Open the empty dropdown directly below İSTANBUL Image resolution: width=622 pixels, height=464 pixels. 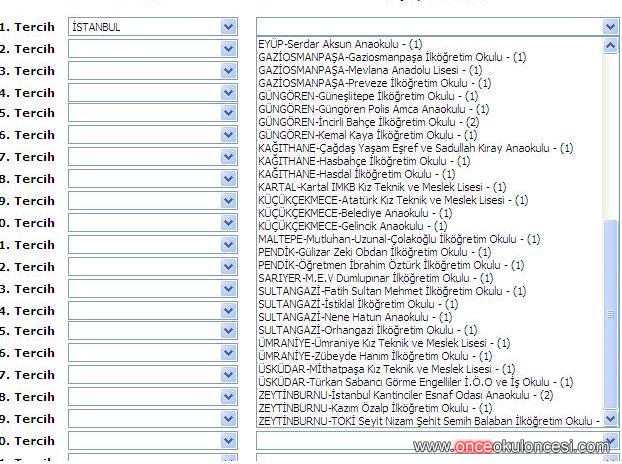point(228,48)
